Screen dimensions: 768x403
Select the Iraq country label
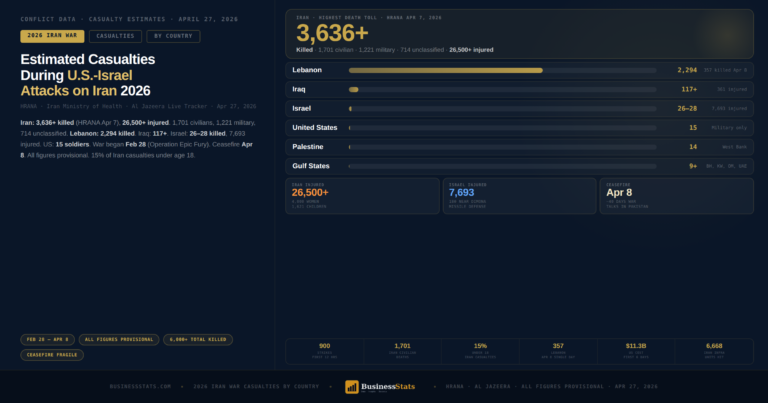coord(299,89)
